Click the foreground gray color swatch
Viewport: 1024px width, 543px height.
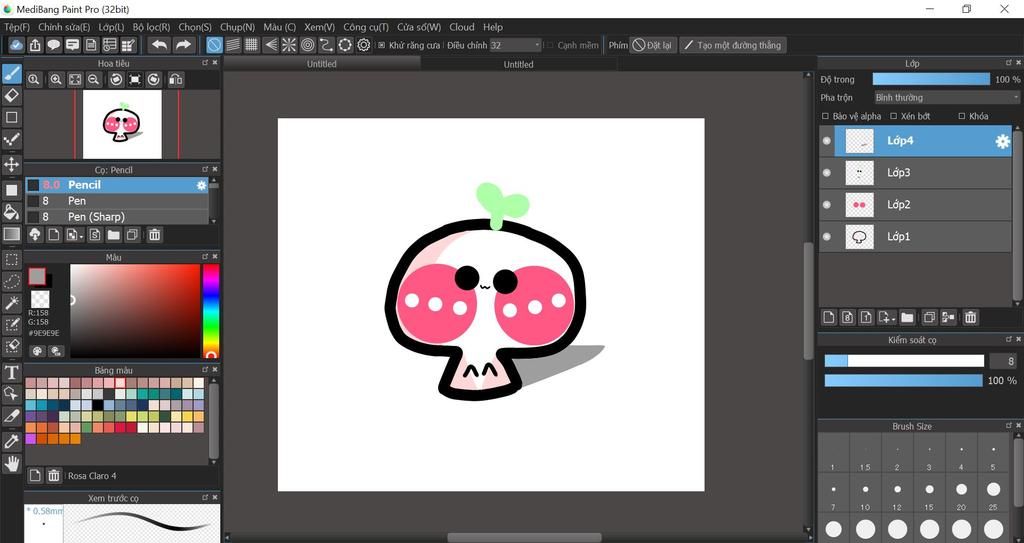pos(37,276)
